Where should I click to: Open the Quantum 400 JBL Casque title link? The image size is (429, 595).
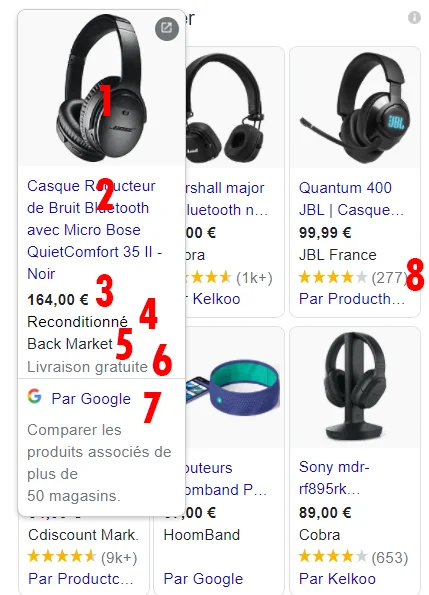[x=351, y=198]
